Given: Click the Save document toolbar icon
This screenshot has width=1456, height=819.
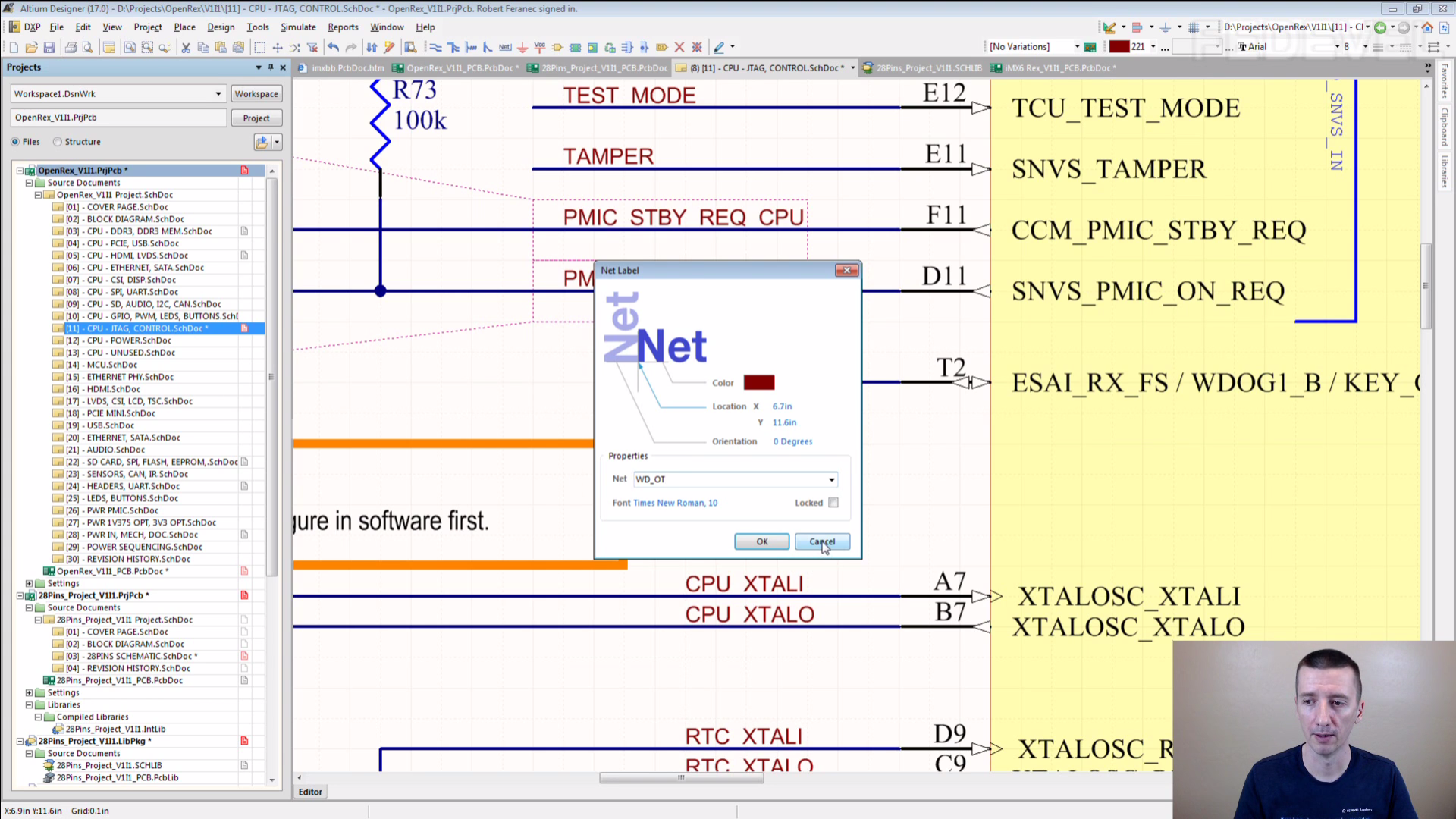Looking at the screenshot, I should pyautogui.click(x=49, y=47).
